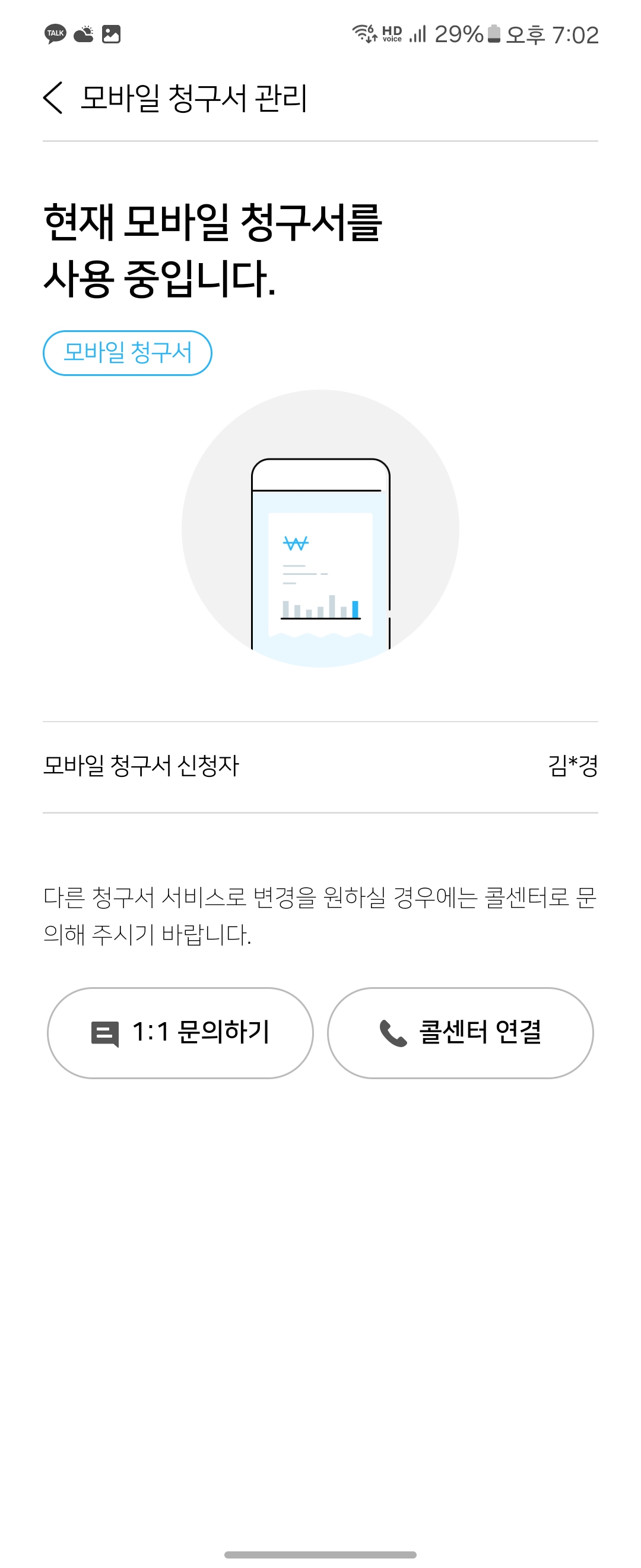Tap the weather notification icon
Image resolution: width=641 pixels, height=1568 pixels.
coord(83,34)
